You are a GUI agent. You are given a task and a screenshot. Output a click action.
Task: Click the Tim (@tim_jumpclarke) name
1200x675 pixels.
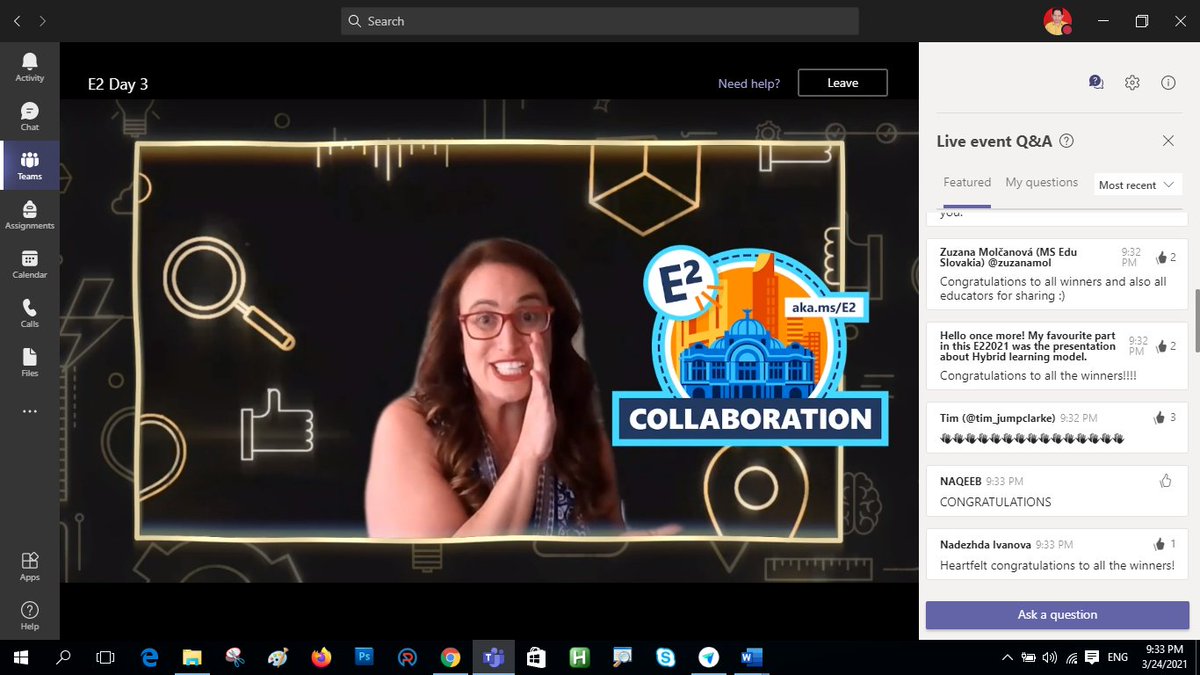tap(997, 418)
